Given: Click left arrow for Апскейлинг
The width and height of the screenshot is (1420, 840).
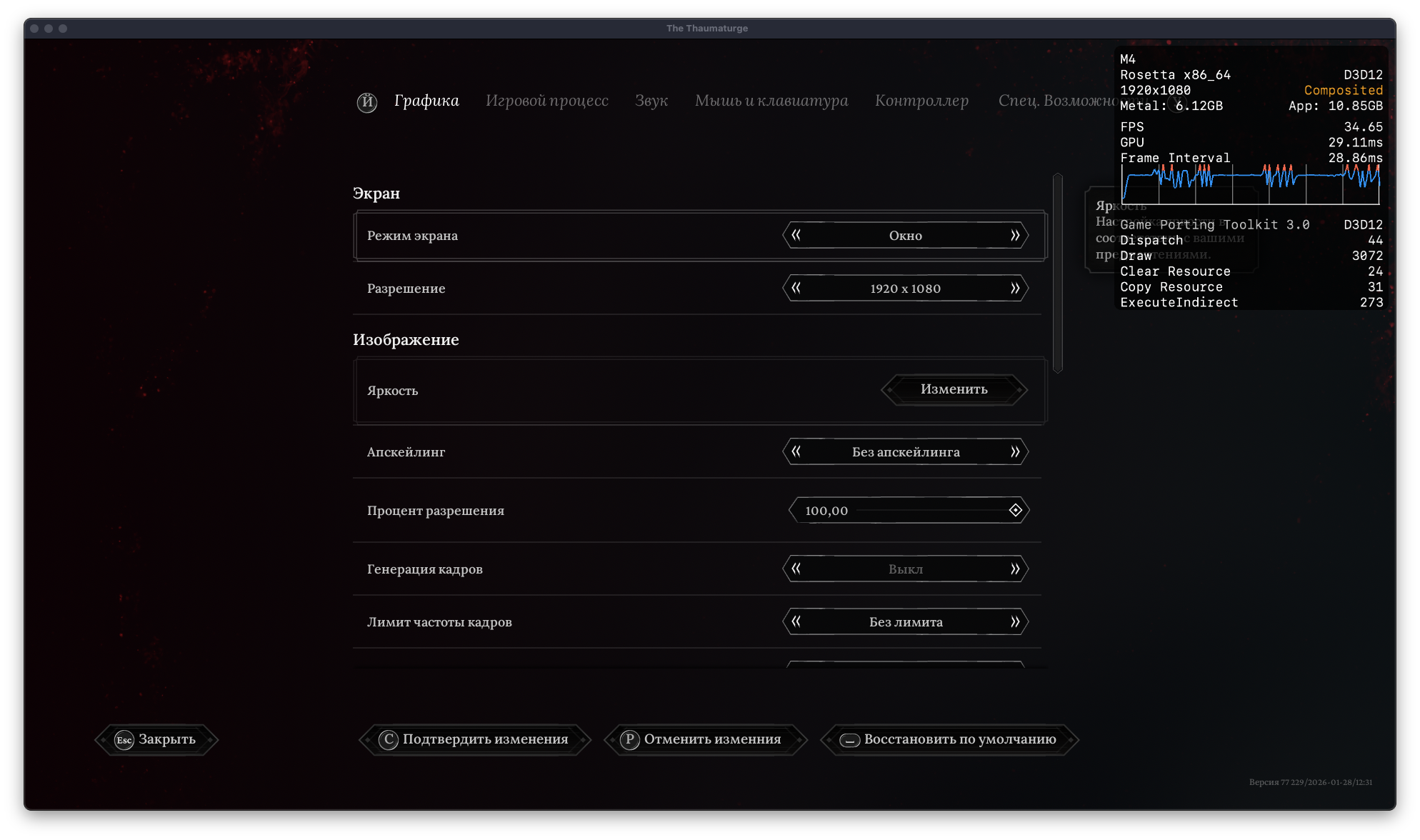Looking at the screenshot, I should [796, 451].
